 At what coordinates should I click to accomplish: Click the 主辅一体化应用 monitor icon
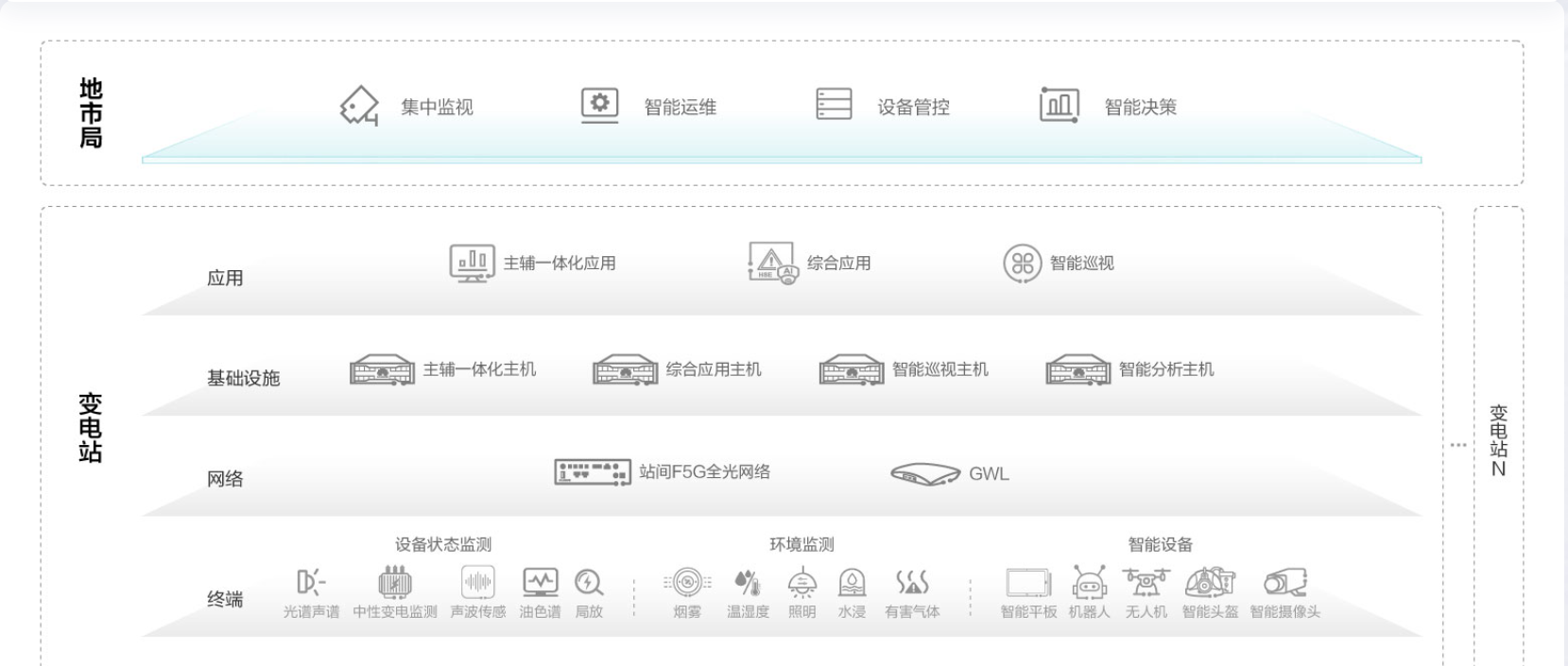click(x=472, y=263)
